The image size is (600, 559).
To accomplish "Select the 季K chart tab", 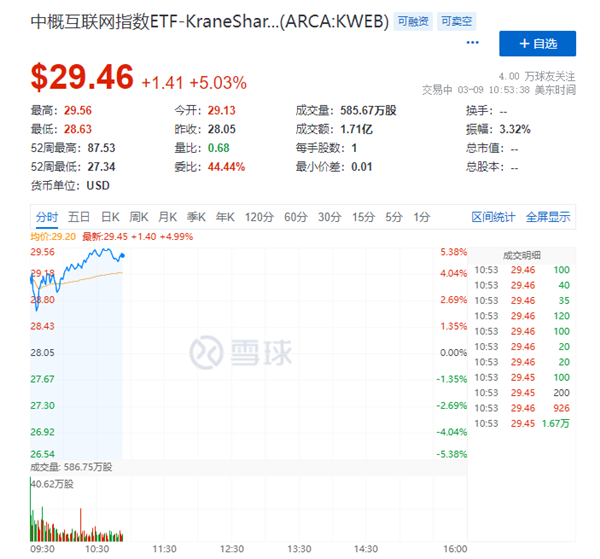I will point(196,217).
